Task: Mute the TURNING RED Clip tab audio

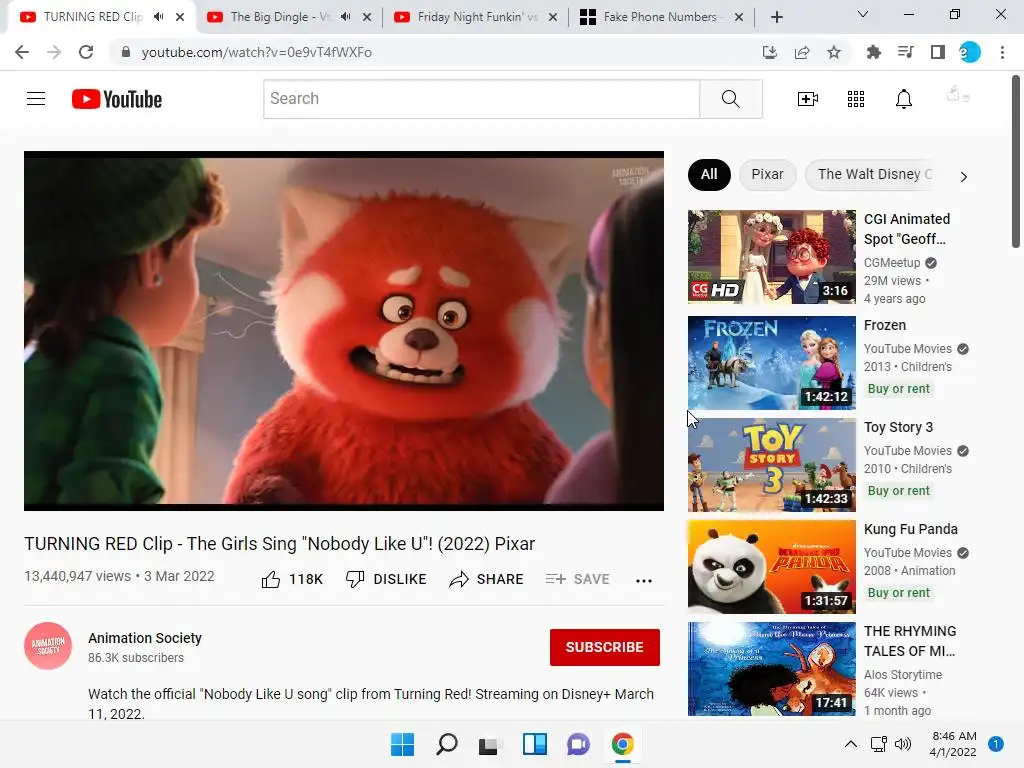Action: click(158, 17)
